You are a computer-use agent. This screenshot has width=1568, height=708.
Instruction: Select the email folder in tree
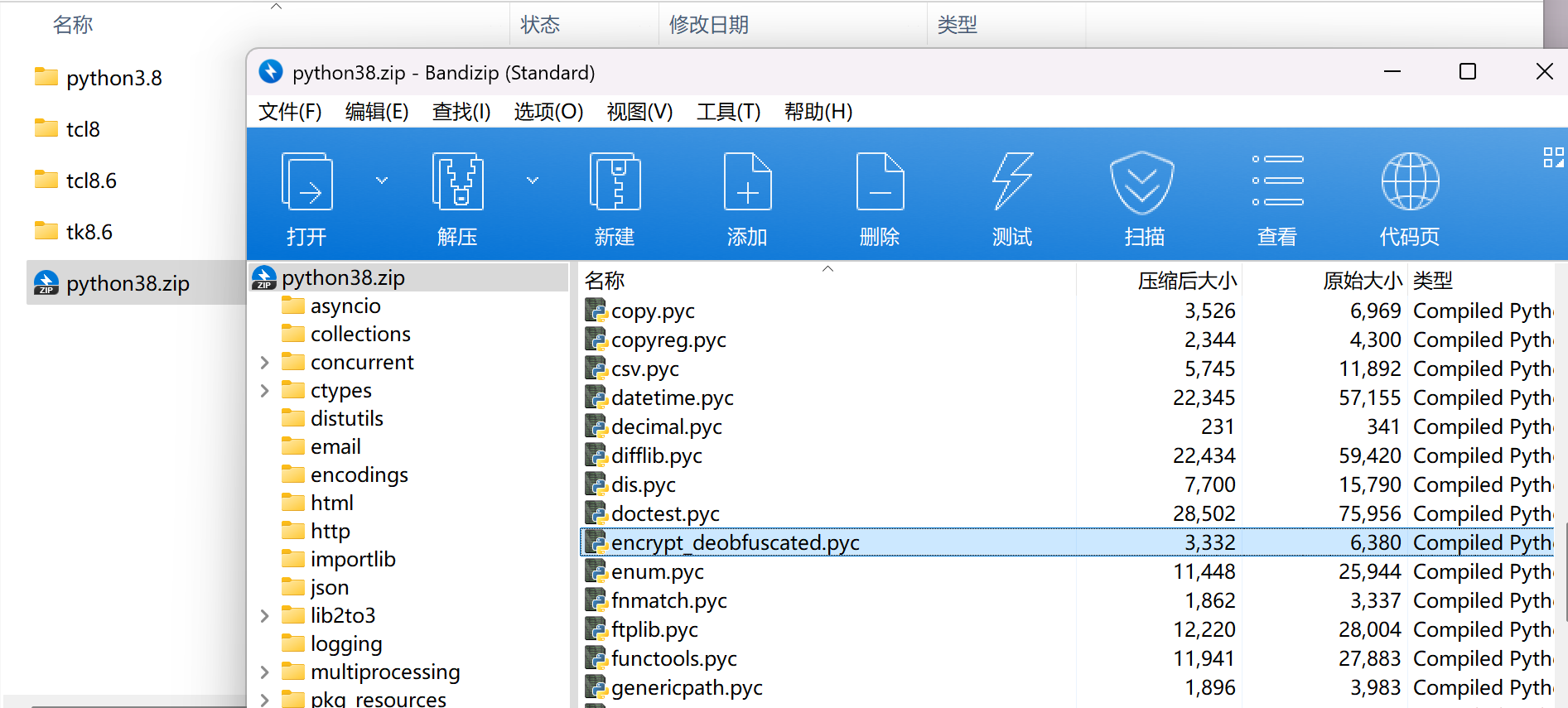point(335,446)
